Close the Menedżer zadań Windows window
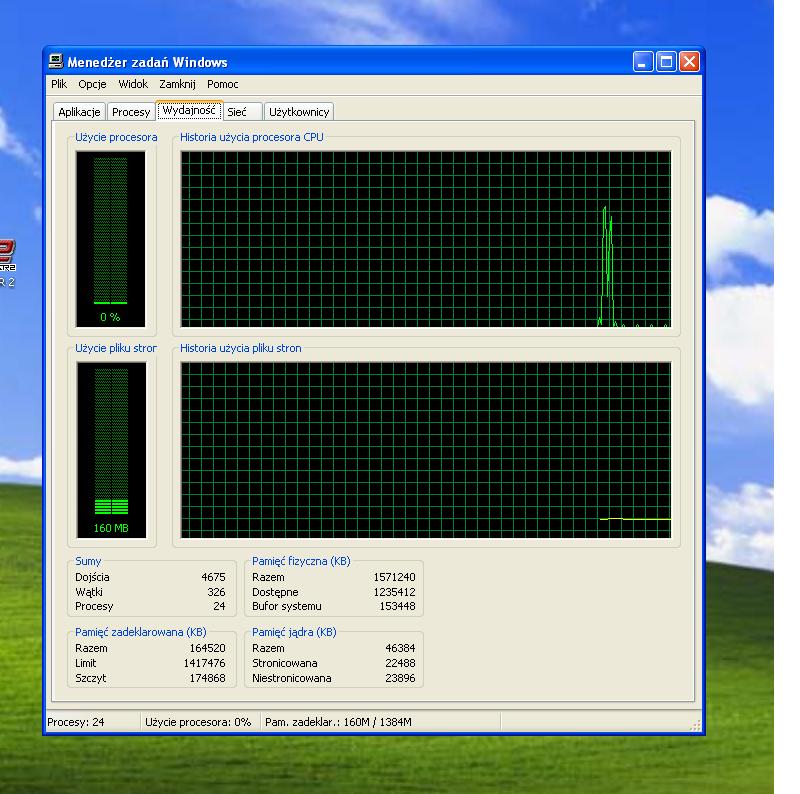 point(689,62)
